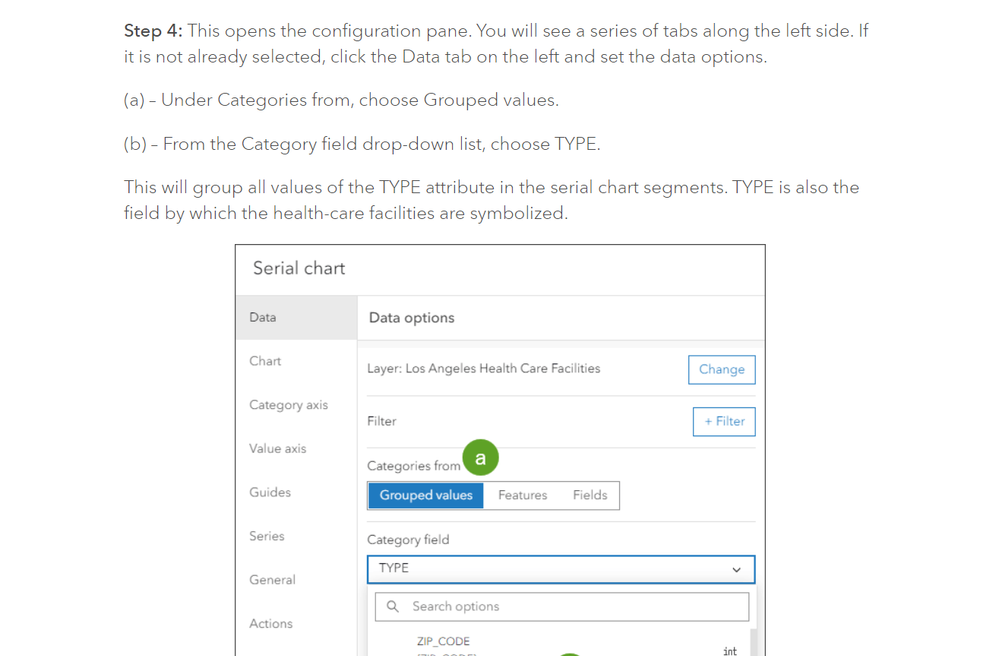Screen dimensions: 999x656
Task: Select the Grouped values option
Action: tap(426, 495)
